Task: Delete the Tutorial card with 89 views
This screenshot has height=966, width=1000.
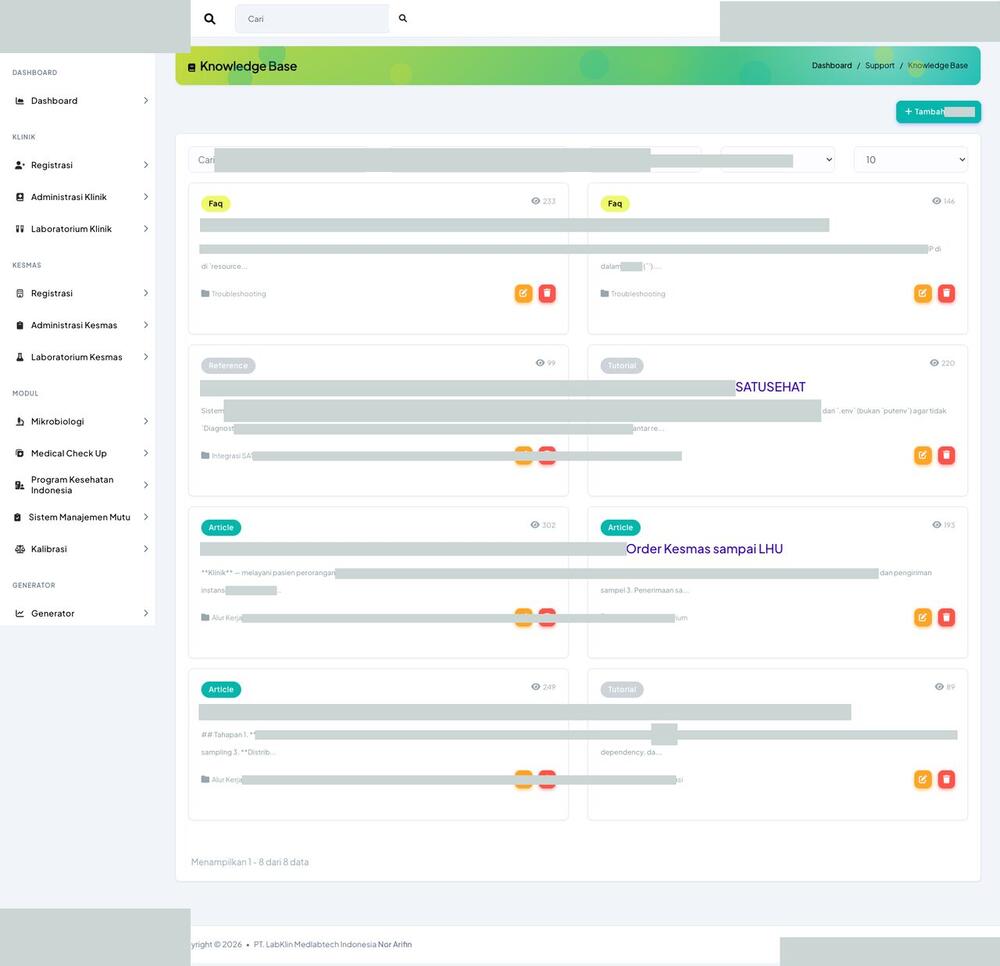Action: [946, 779]
